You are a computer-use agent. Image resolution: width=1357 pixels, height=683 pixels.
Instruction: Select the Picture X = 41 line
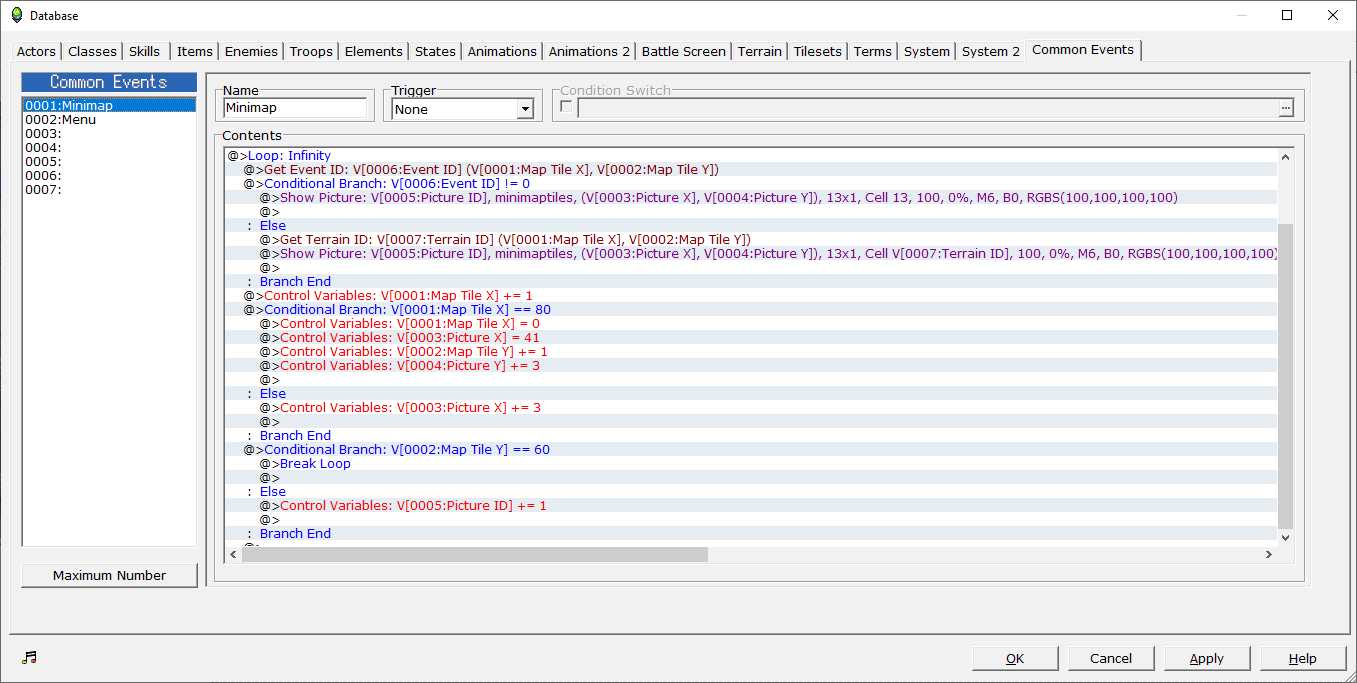(x=751, y=337)
